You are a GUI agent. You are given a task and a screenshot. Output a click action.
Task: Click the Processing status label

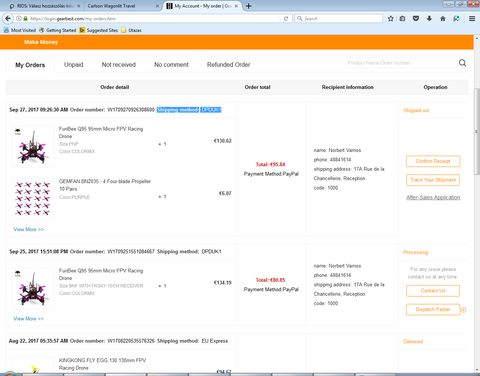415,252
